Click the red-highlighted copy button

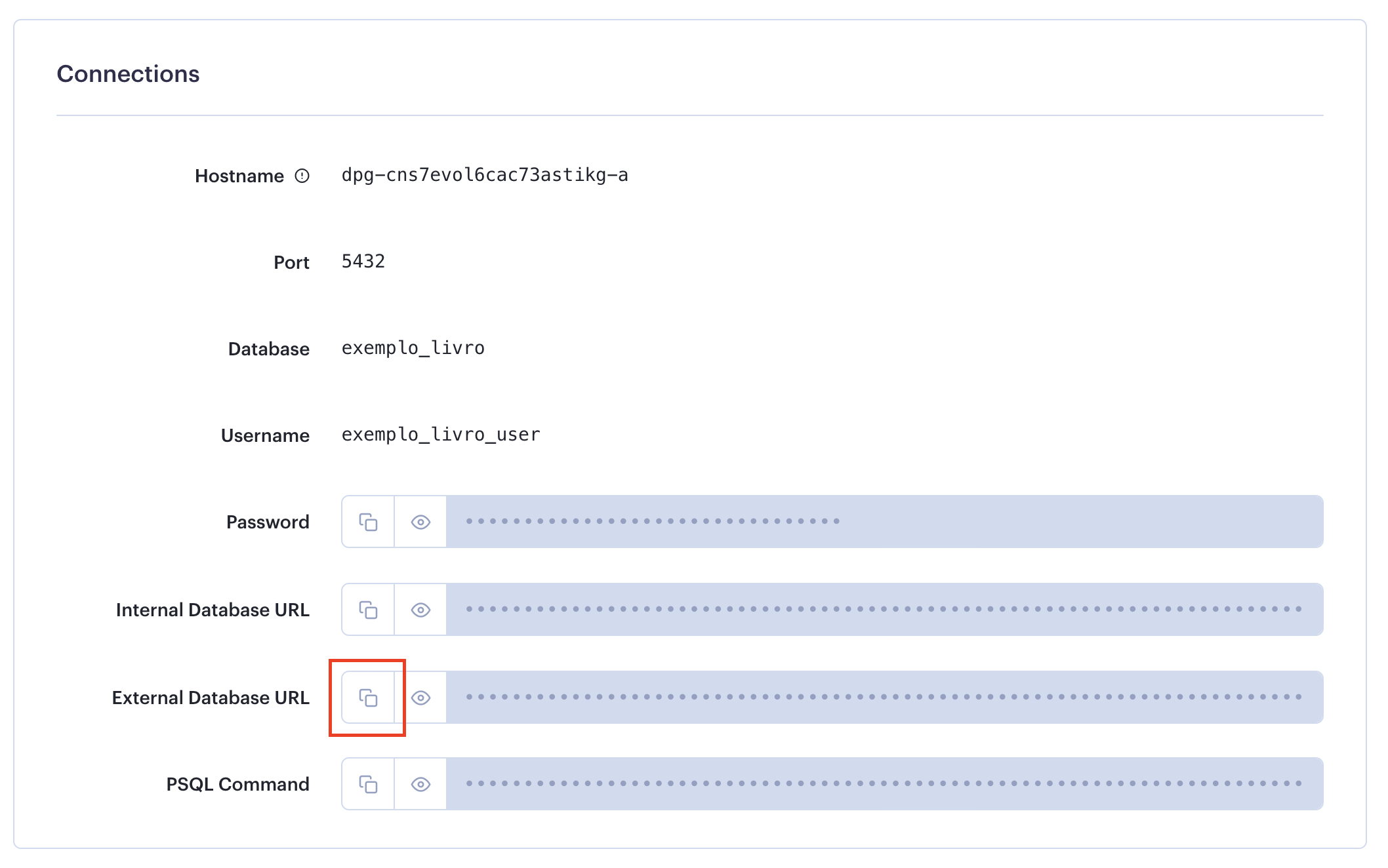click(x=367, y=698)
